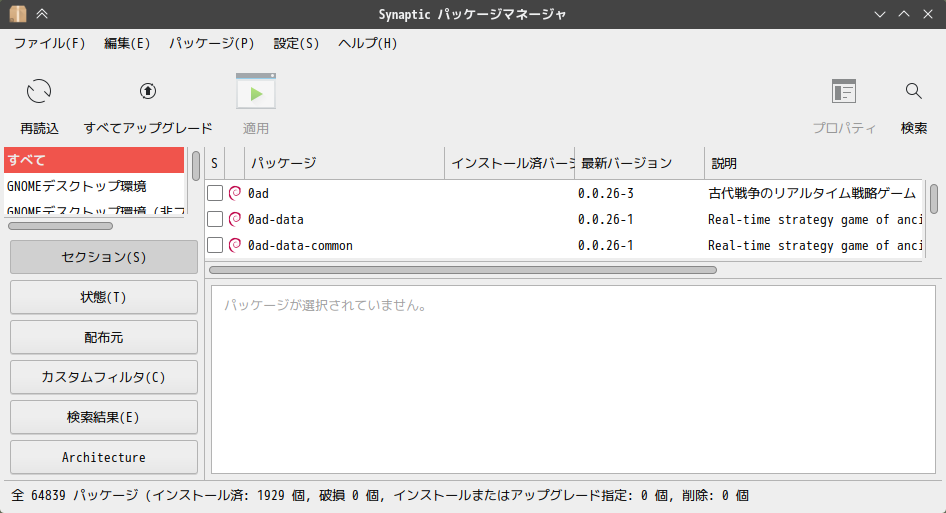Click the Architecture button
The width and height of the screenshot is (946, 513).
[x=104, y=457]
